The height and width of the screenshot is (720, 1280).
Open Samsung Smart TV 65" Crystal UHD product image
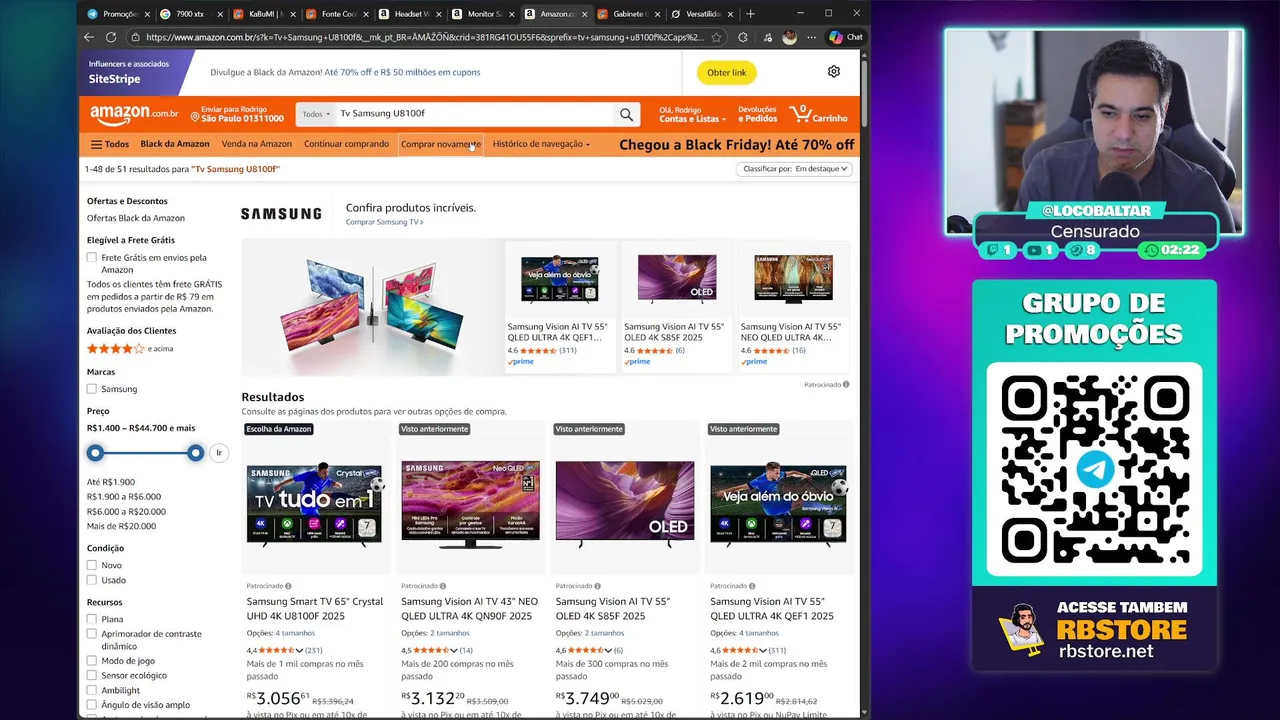(314, 503)
